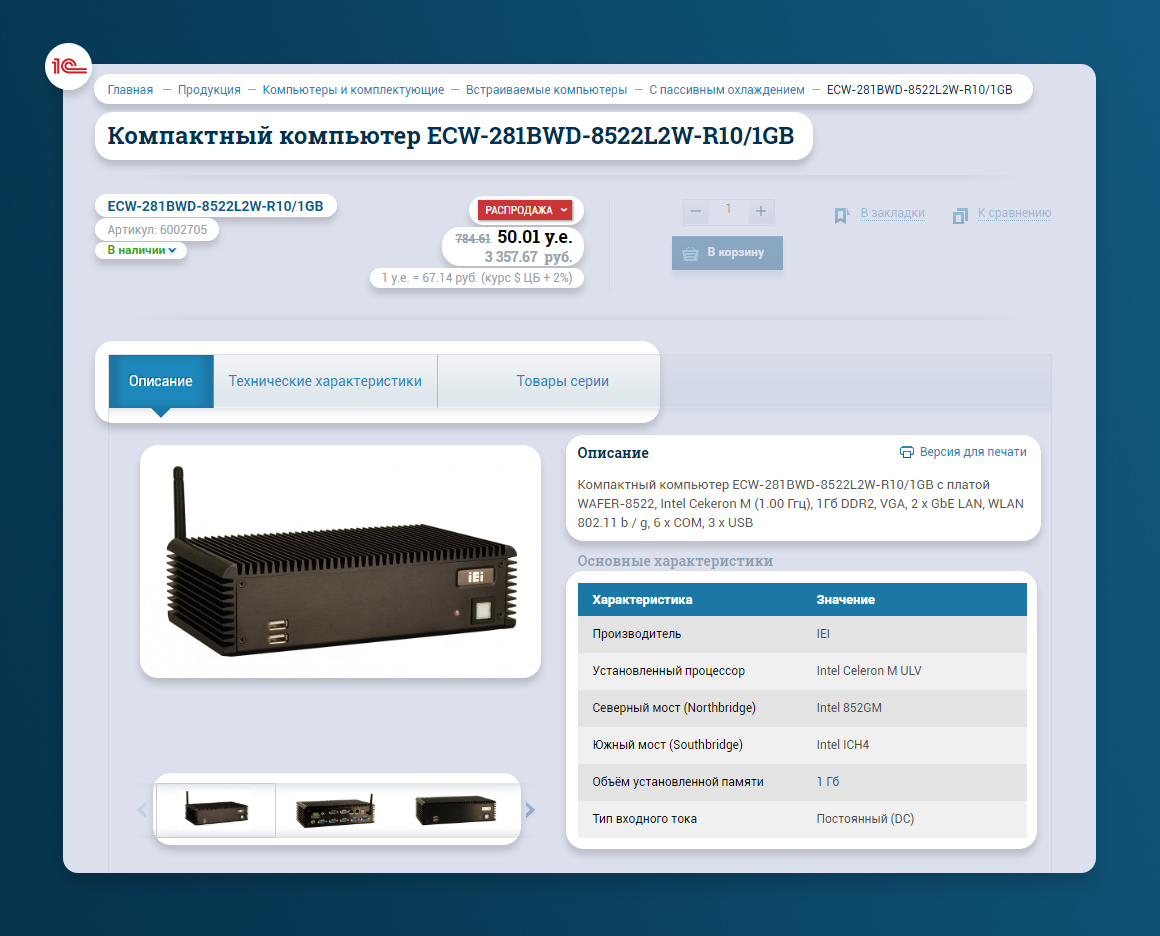
Task: Click the Значение column header
Action: tap(846, 600)
